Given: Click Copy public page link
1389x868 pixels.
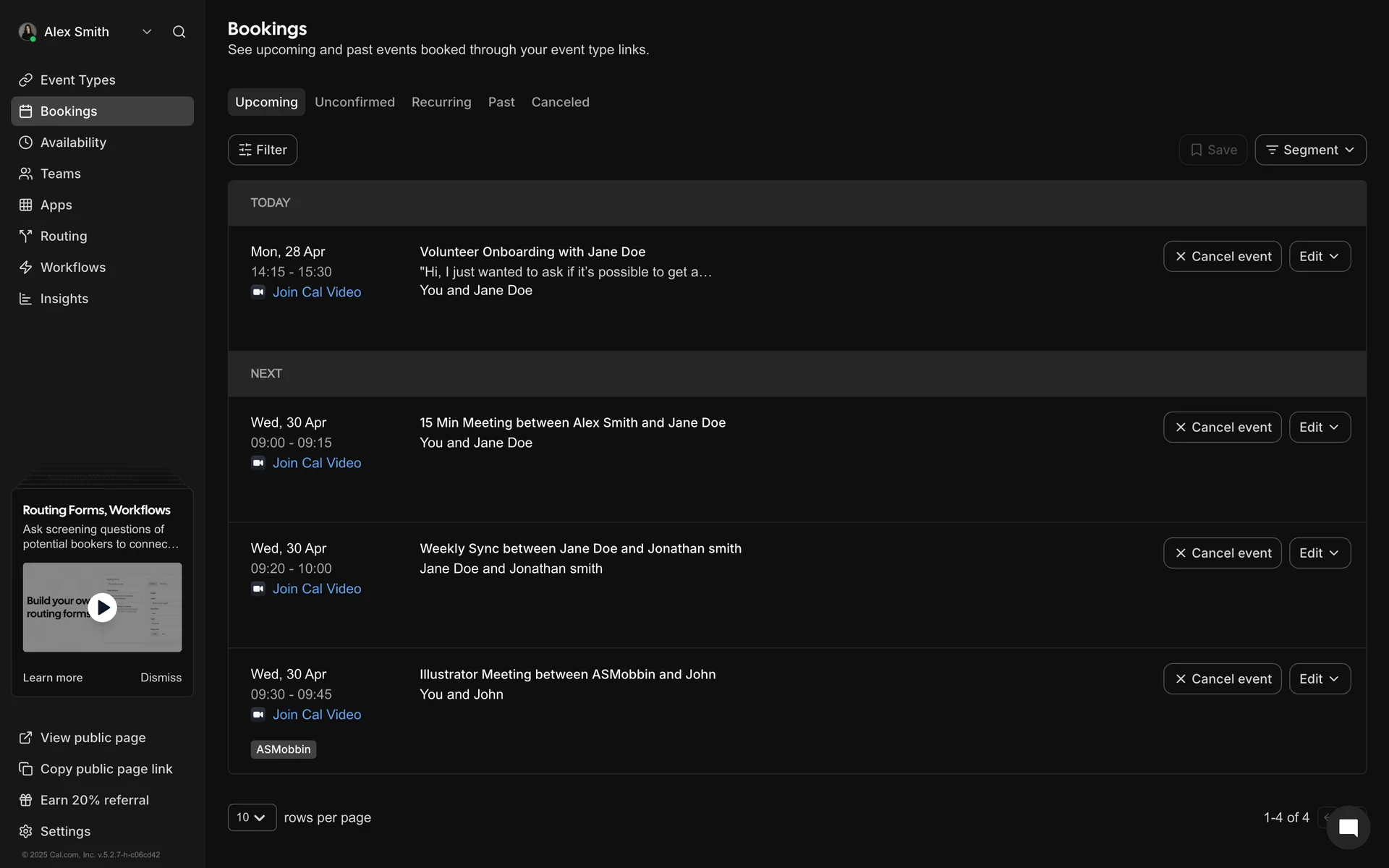Looking at the screenshot, I should click(106, 769).
